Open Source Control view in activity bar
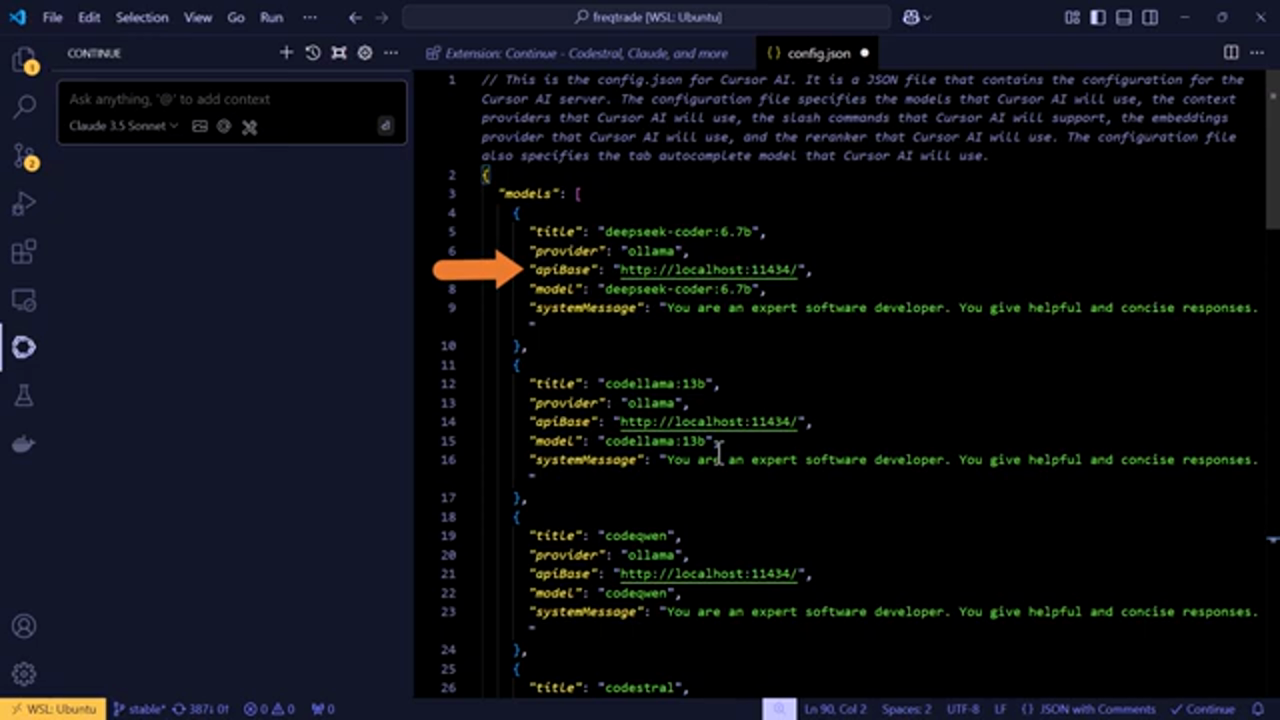This screenshot has width=1280, height=720. (24, 155)
